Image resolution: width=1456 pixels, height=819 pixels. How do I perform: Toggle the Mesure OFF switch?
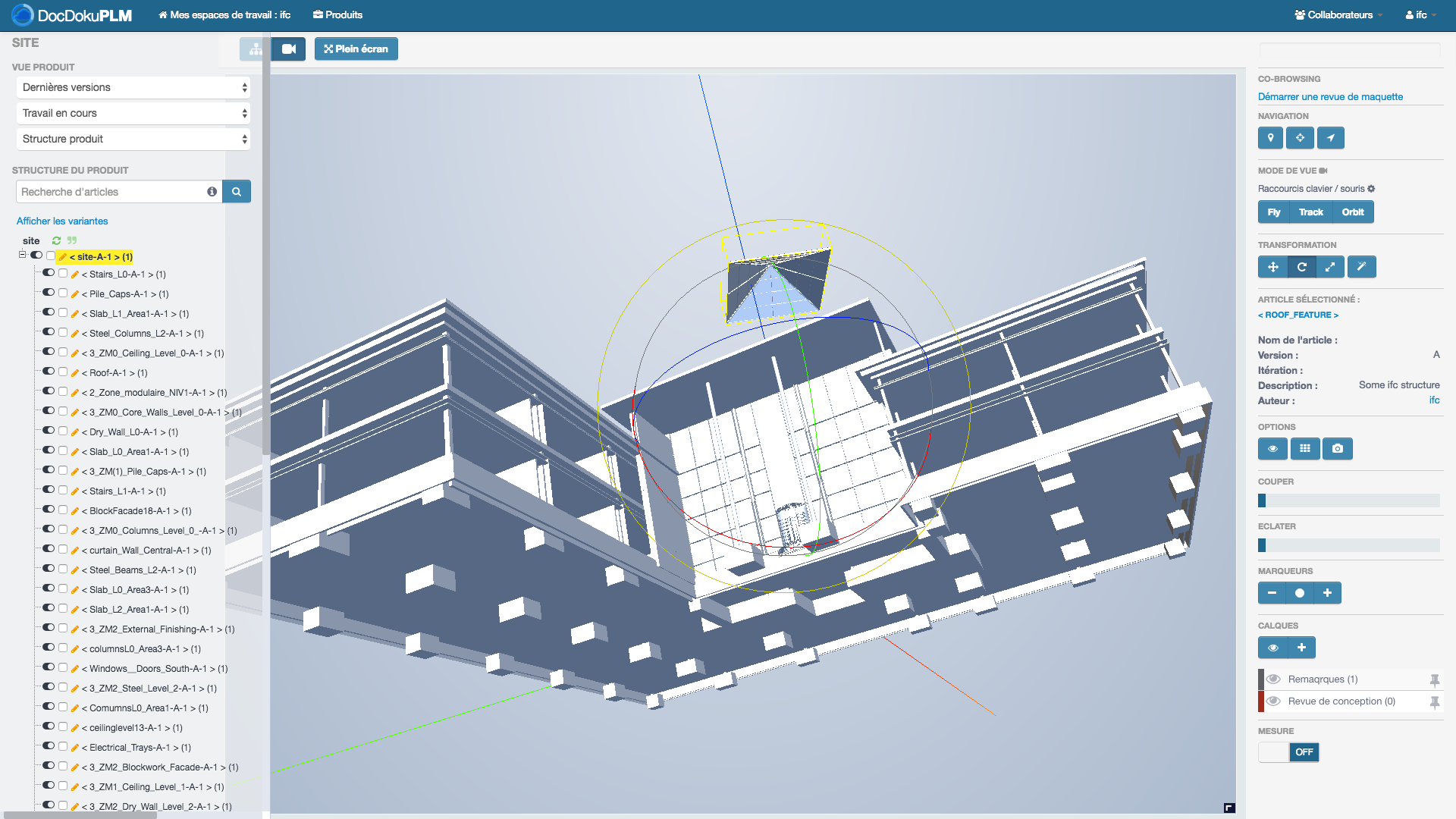pos(1288,752)
